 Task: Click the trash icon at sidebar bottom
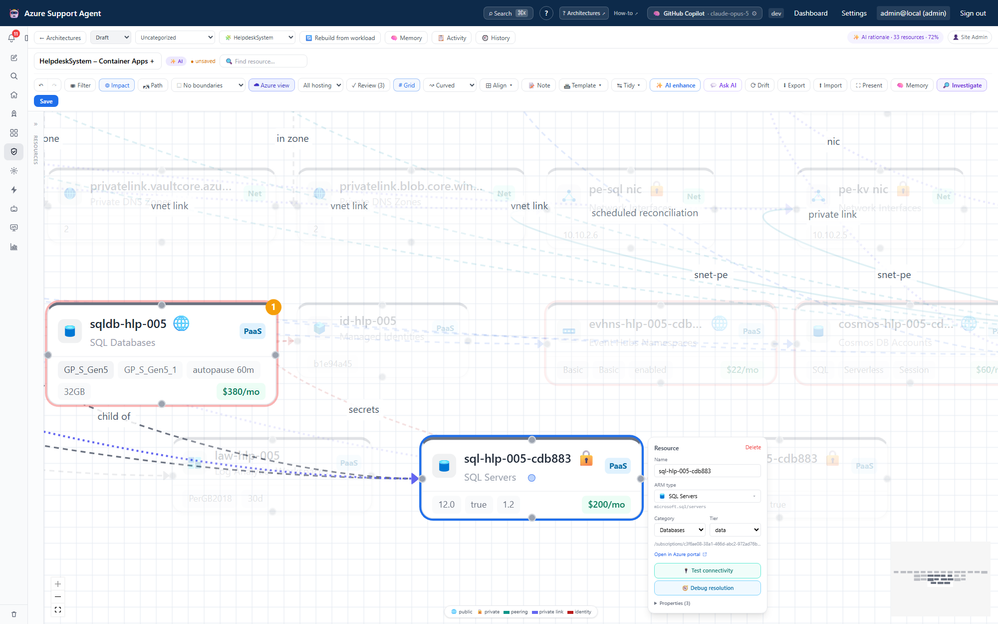tap(13, 614)
